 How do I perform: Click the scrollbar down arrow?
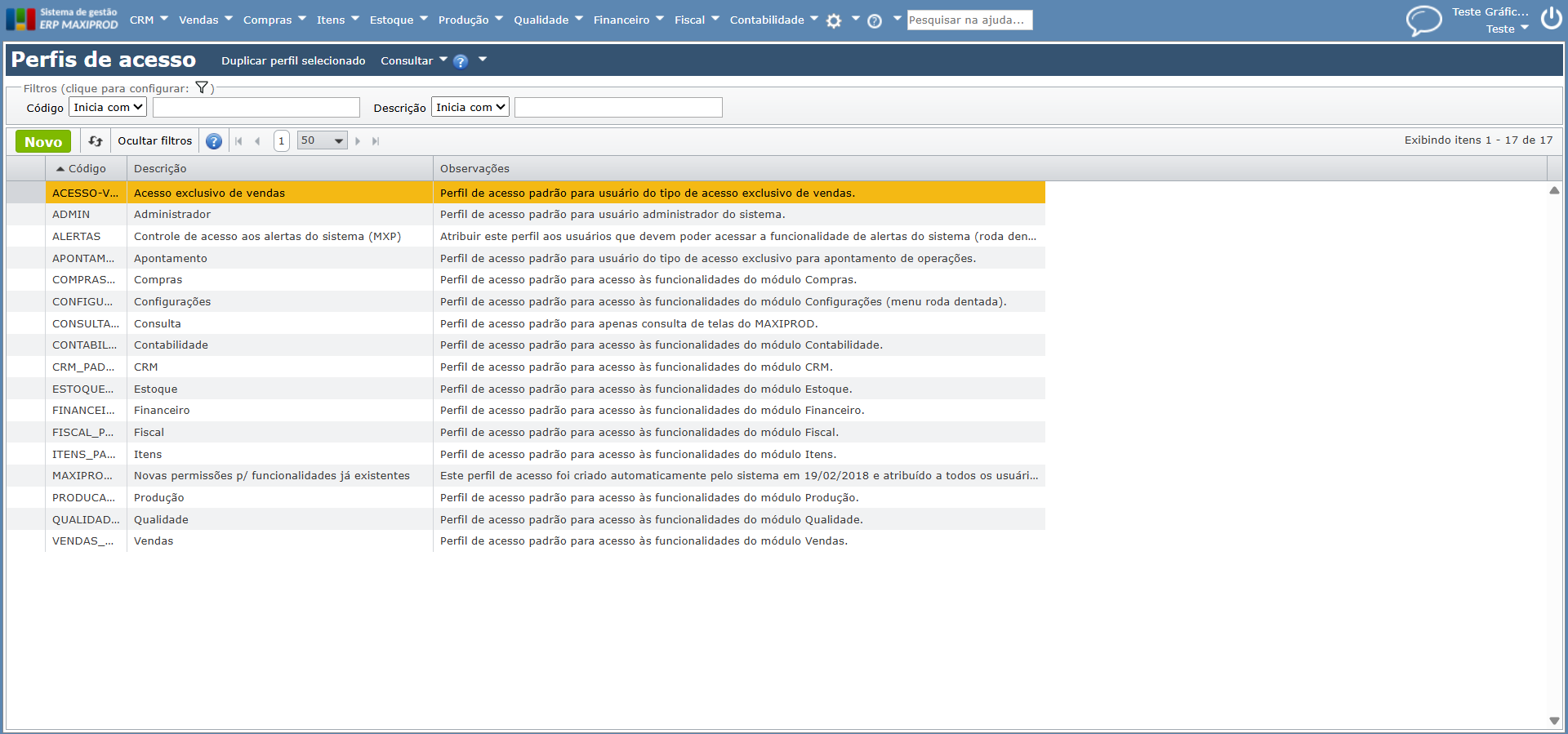1554,721
